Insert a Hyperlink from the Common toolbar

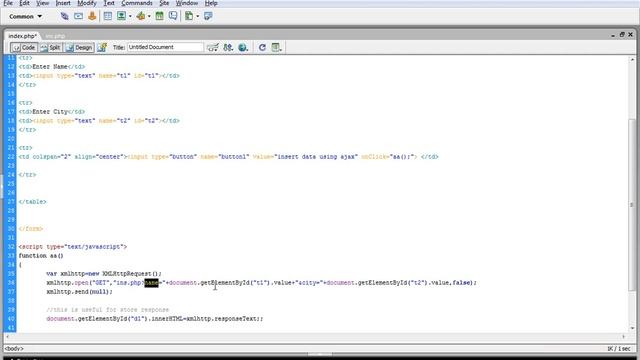coord(64,16)
